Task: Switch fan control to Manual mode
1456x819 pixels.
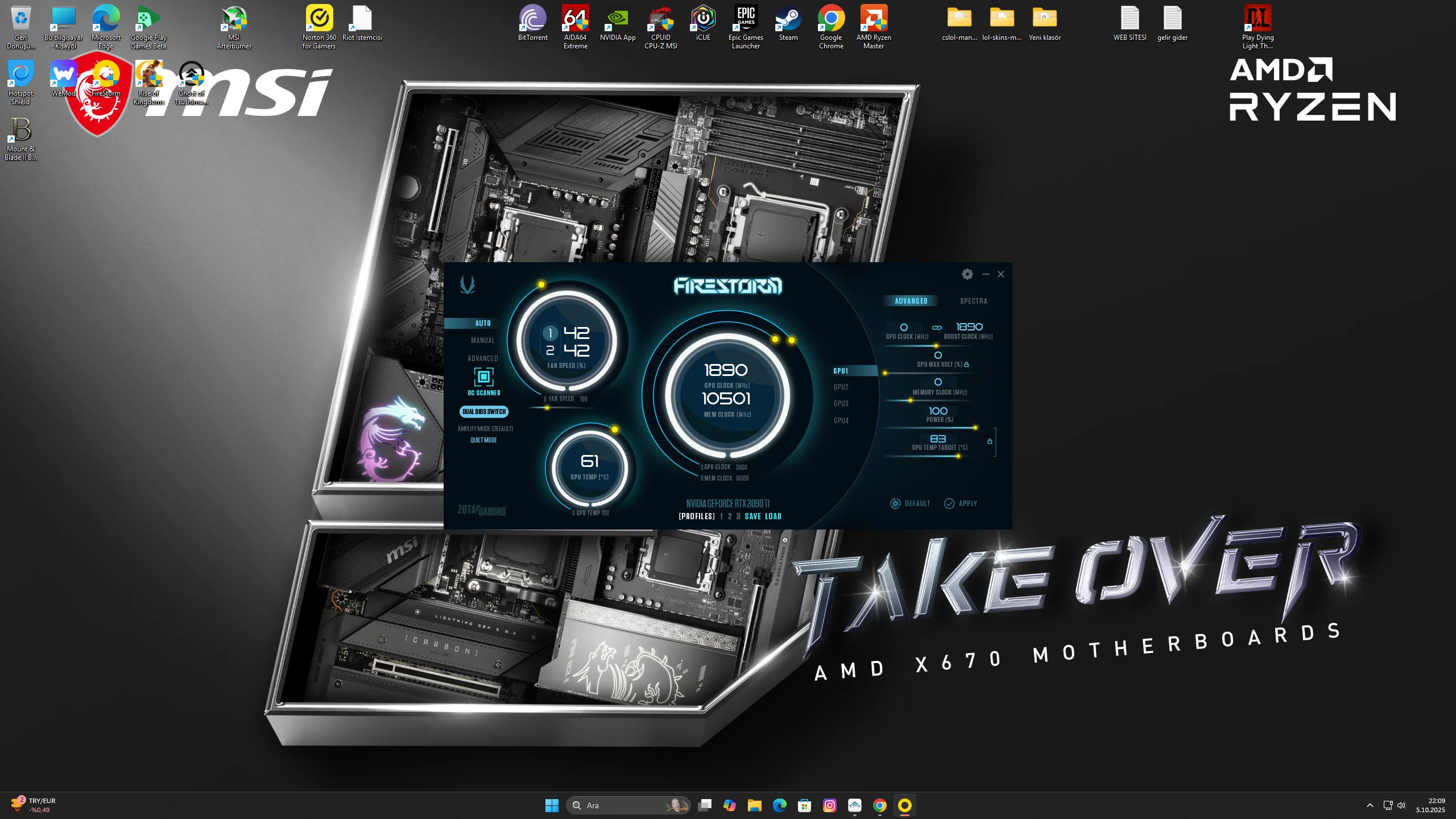Action: click(x=482, y=340)
